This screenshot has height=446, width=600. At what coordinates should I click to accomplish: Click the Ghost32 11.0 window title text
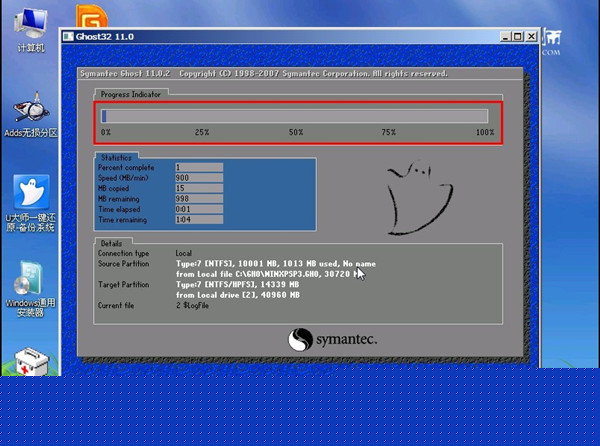tap(105, 37)
